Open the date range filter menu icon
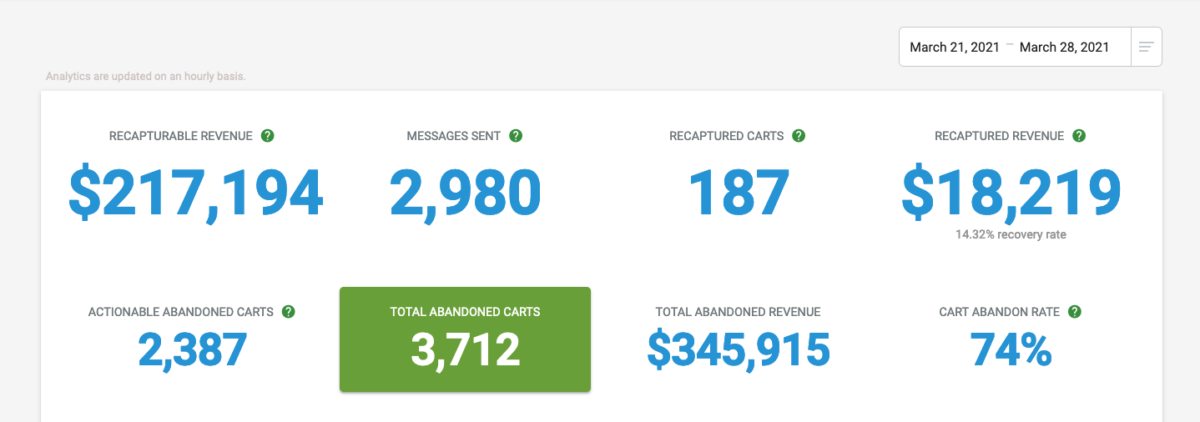Screen dimensions: 1200x422 (x=1146, y=47)
